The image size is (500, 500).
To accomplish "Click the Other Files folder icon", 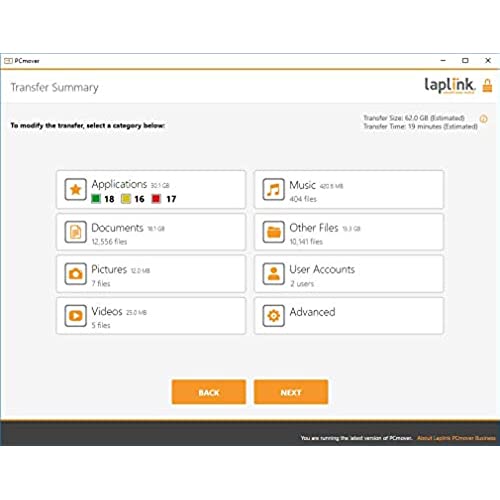I will pos(273,232).
